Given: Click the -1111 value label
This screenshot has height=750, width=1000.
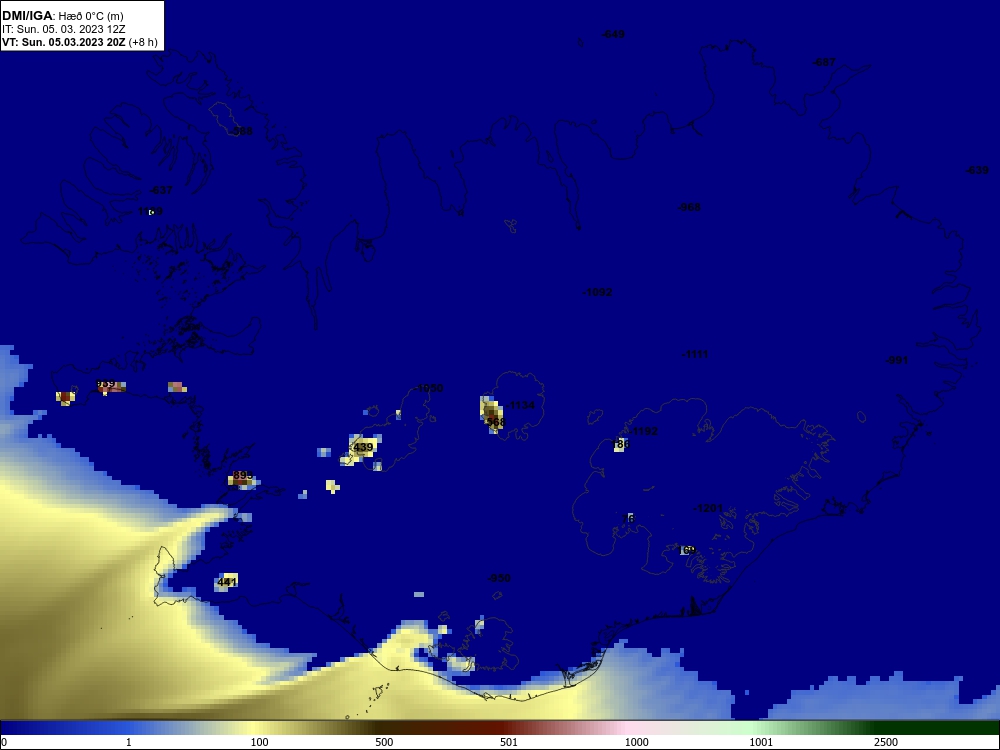Looking at the screenshot, I should (x=695, y=354).
